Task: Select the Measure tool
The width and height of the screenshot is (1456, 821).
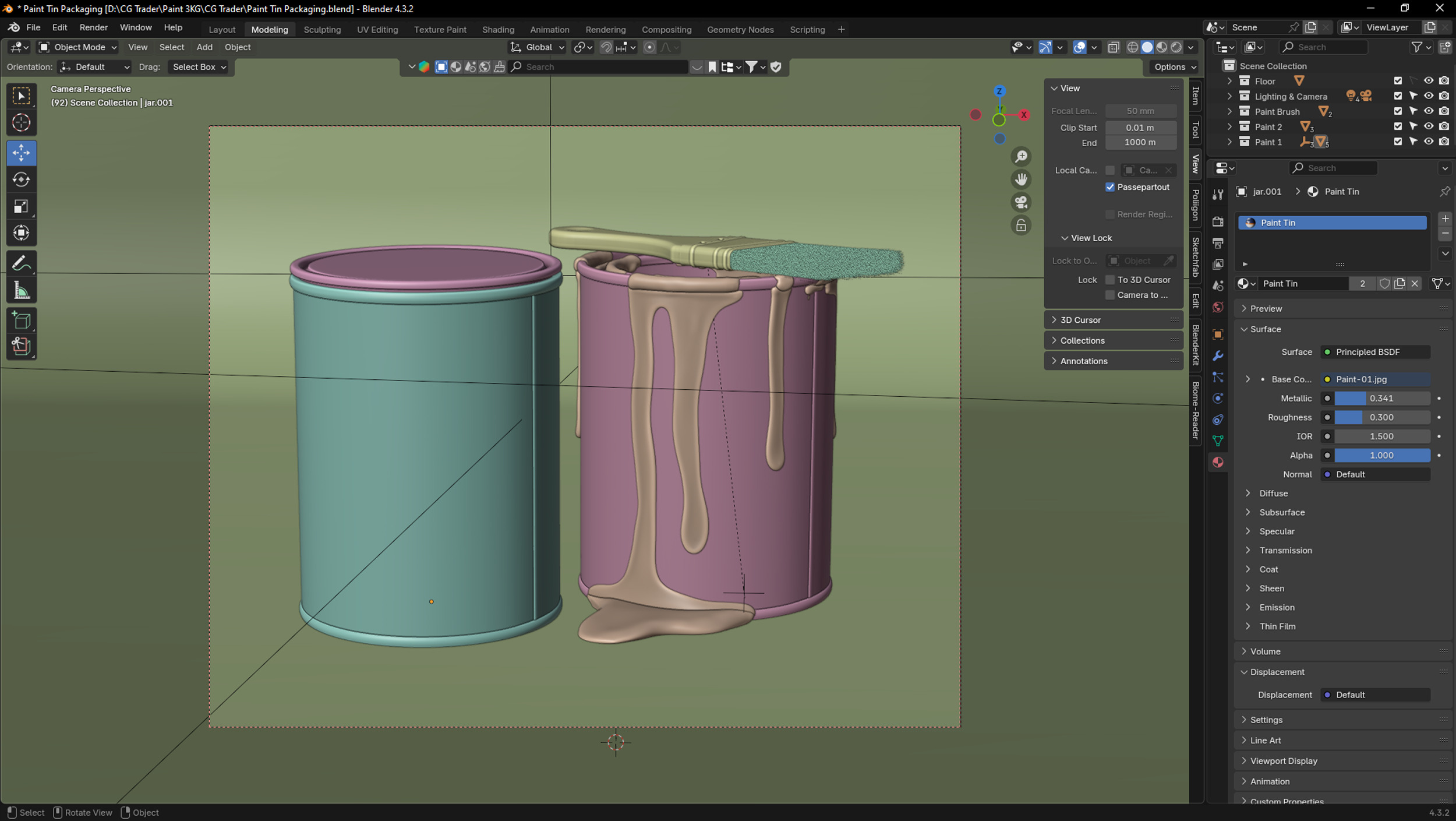Action: pyautogui.click(x=22, y=290)
